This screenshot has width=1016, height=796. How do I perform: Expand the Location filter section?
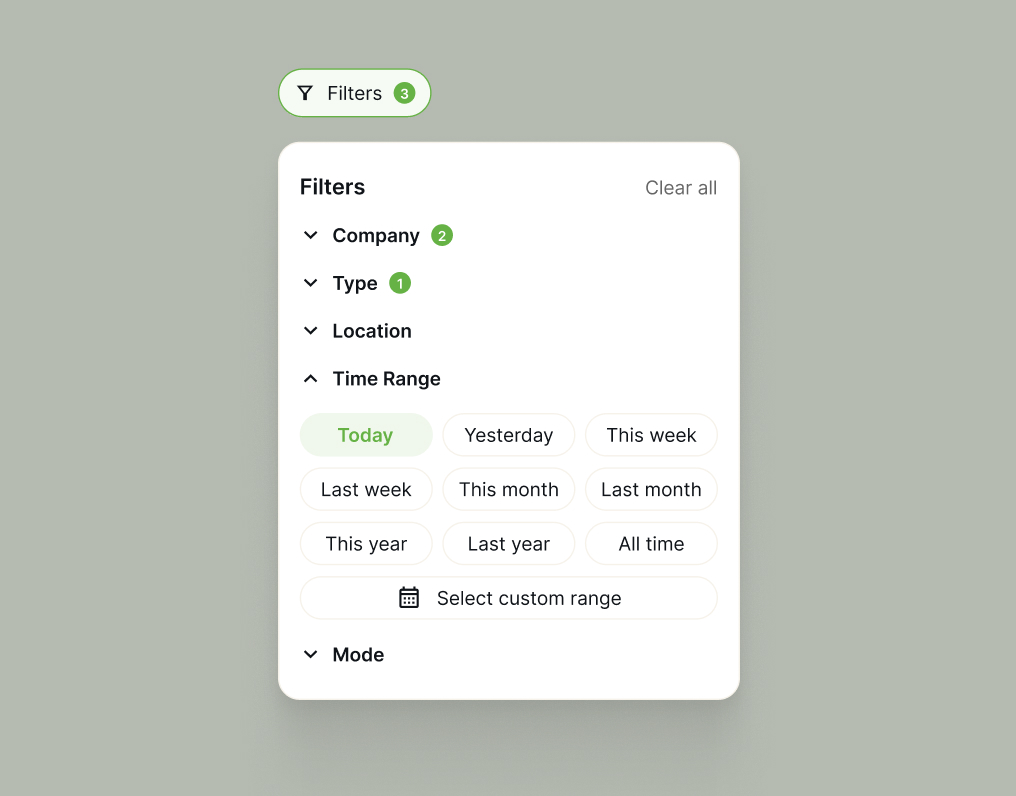pos(371,331)
